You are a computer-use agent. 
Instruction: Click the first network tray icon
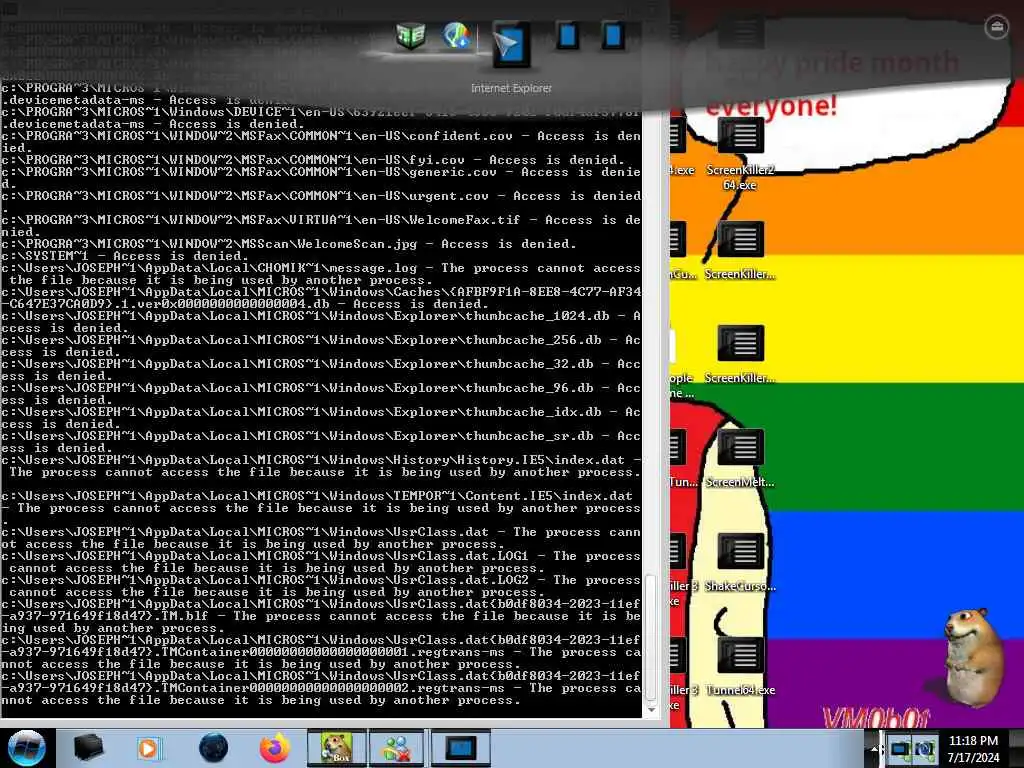[901, 748]
